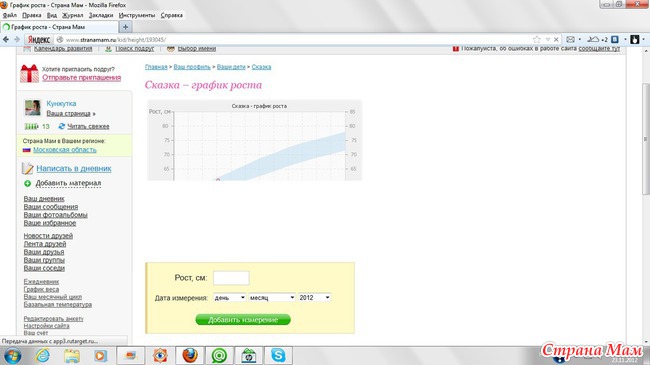The image size is (650, 365).
Task: Click the Windows Start orb
Action: [x=12, y=356]
